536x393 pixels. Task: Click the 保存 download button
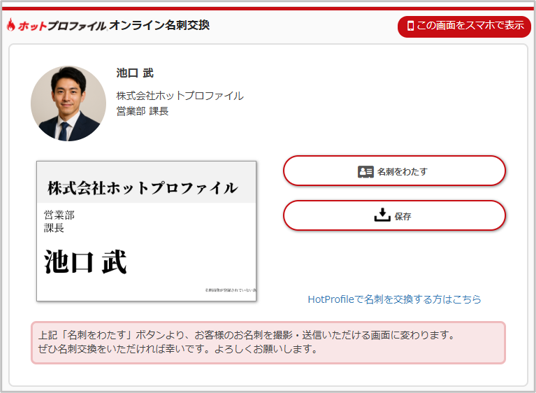pos(394,216)
